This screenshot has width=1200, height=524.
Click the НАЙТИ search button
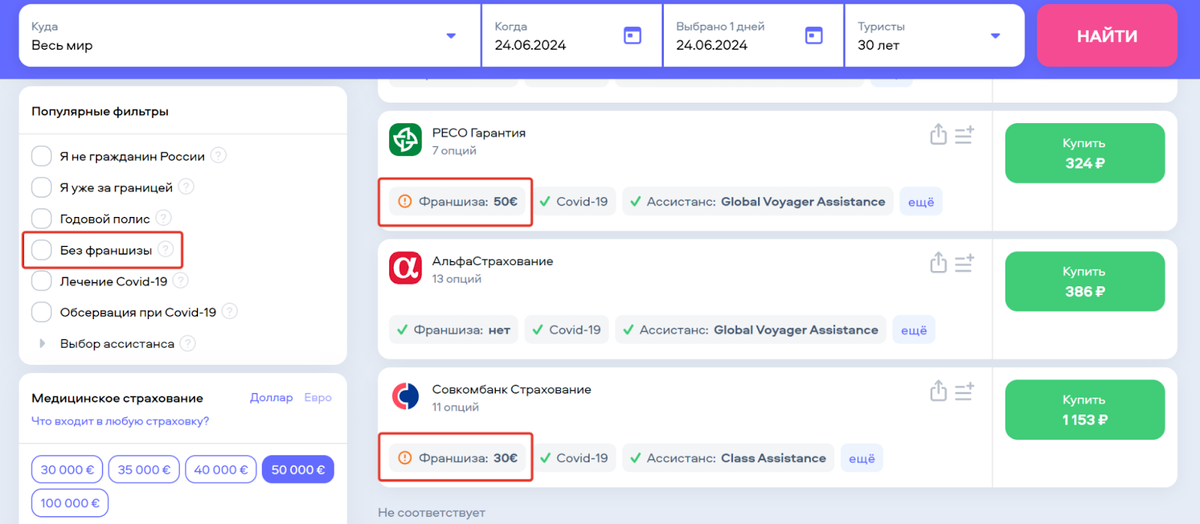tap(1107, 36)
